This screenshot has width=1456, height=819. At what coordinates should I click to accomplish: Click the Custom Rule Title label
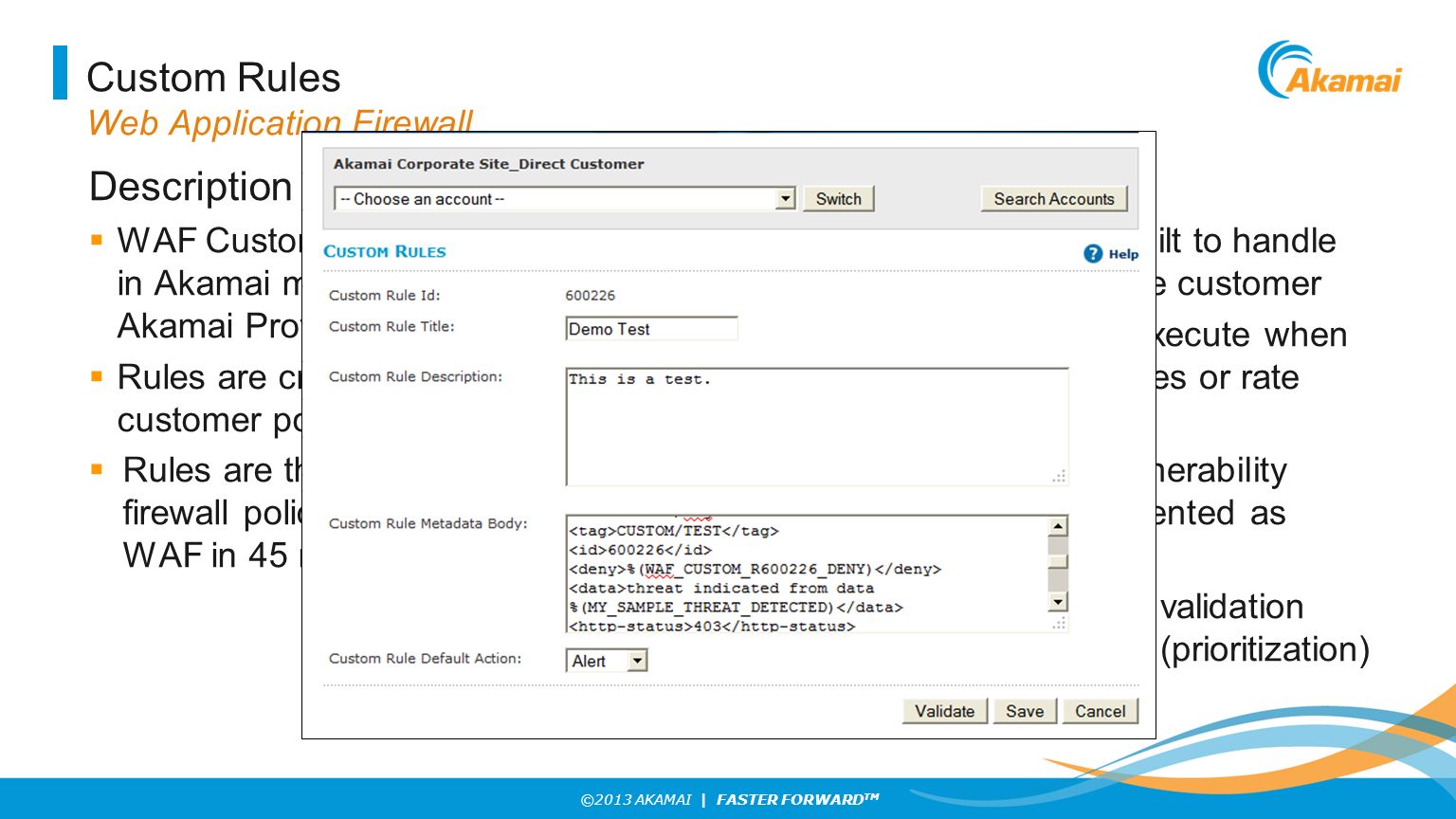391,326
